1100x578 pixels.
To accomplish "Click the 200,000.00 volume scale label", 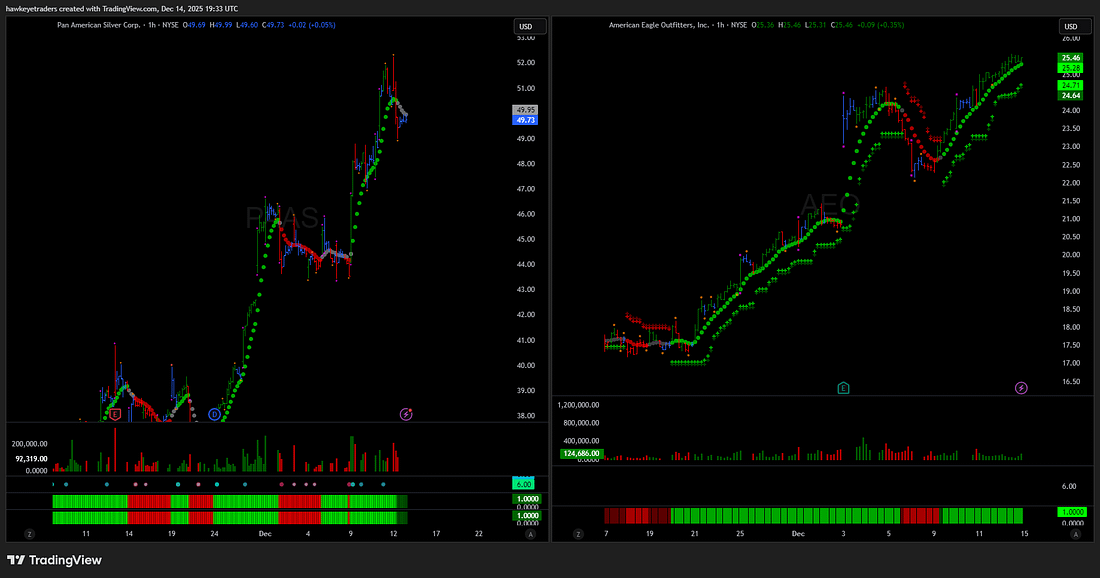I will click(29, 444).
